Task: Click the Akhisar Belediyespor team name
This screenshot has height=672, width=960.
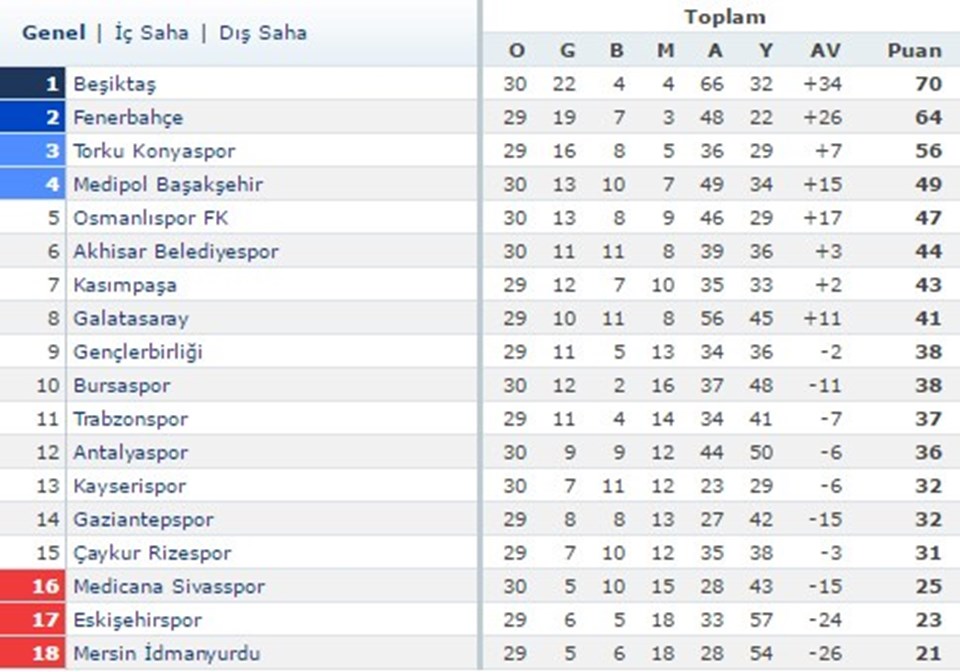Action: [x=176, y=252]
